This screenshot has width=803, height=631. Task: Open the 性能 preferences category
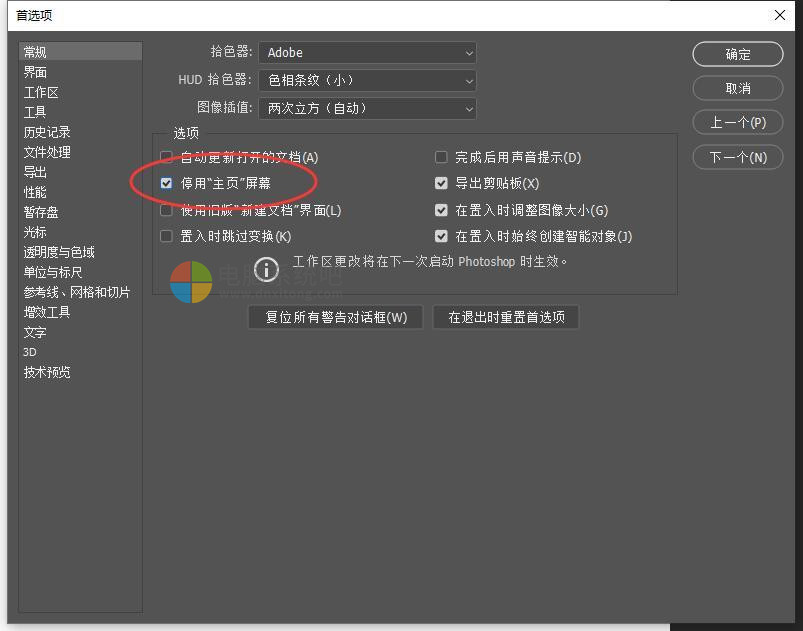[36, 192]
